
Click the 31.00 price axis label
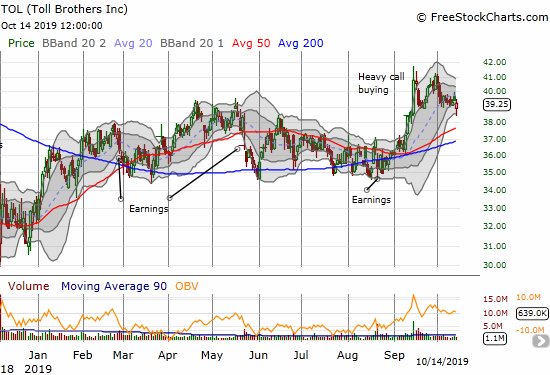[495, 246]
